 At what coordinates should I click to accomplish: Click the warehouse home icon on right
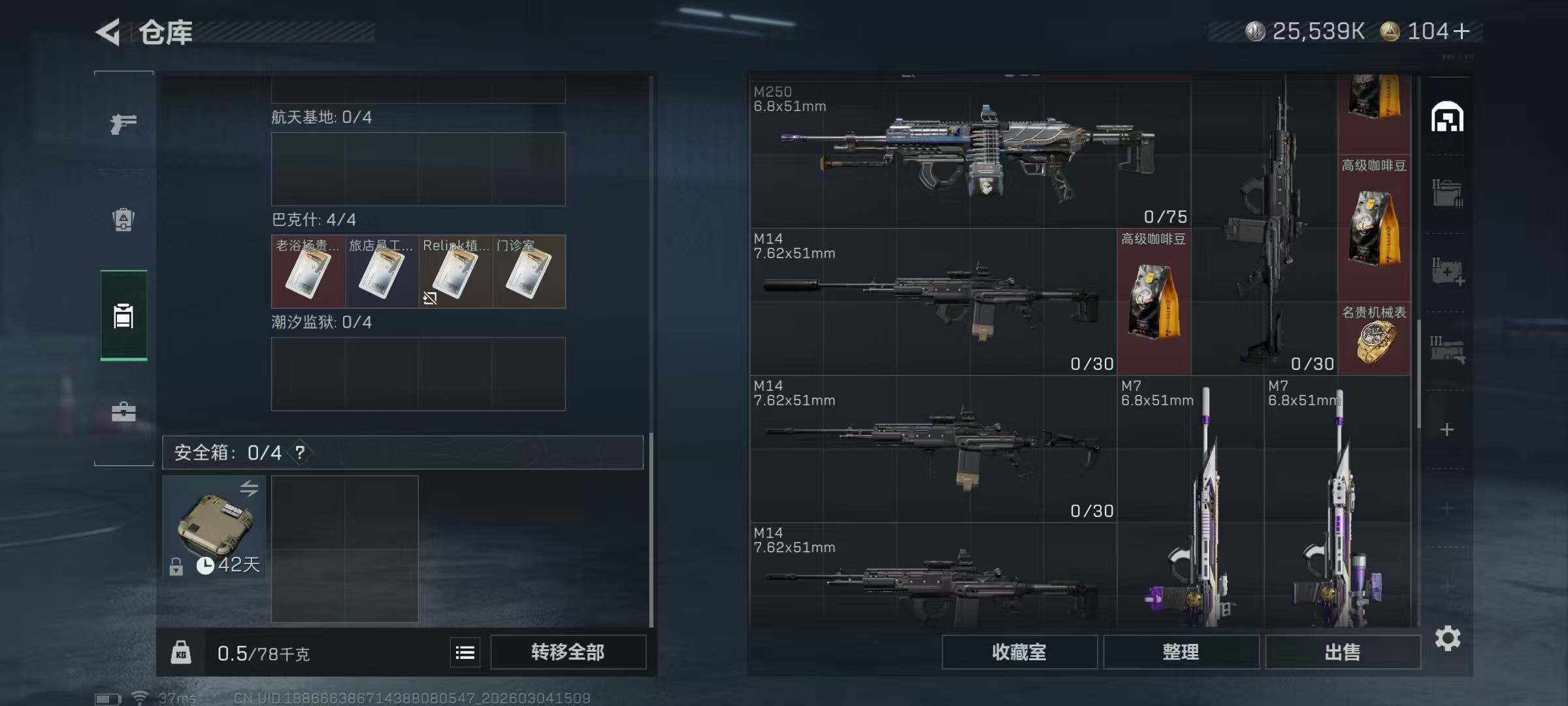1447,117
